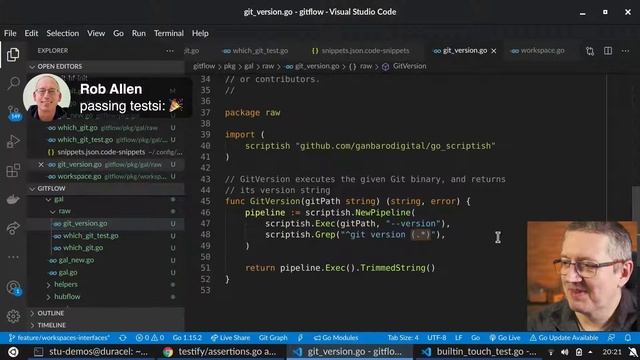This screenshot has width=640, height=360.
Task: Open the Selection menu
Action: [62, 33]
